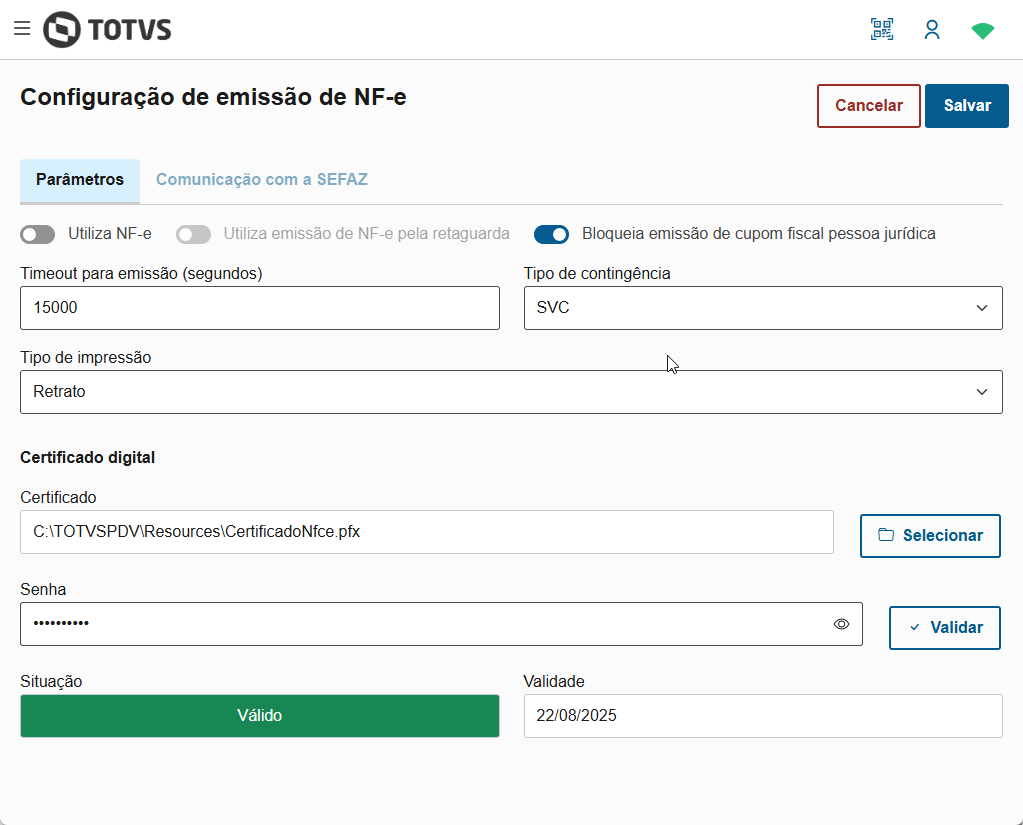1023x825 pixels.
Task: Toggle Utiliza emissão de NF-e pela retaguarda
Action: [194, 234]
